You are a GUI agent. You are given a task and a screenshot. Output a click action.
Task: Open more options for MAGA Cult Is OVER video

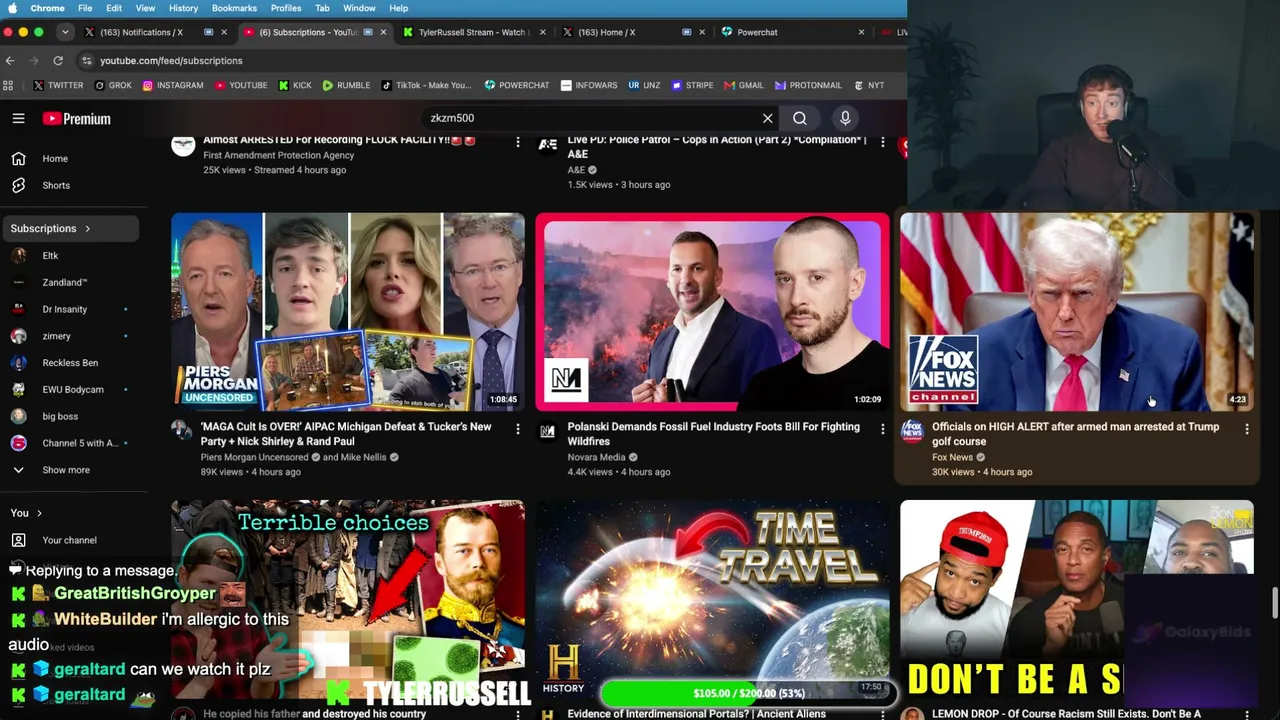click(517, 429)
